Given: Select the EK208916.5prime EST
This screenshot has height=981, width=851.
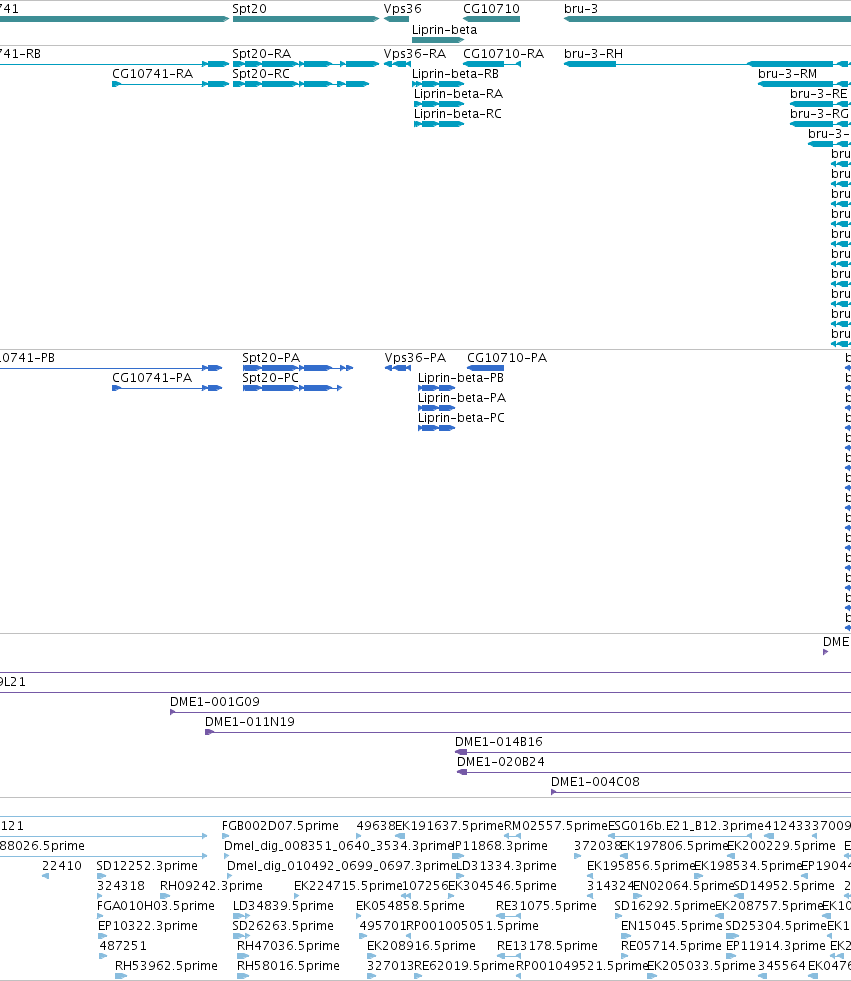Looking at the screenshot, I should pyautogui.click(x=372, y=956).
